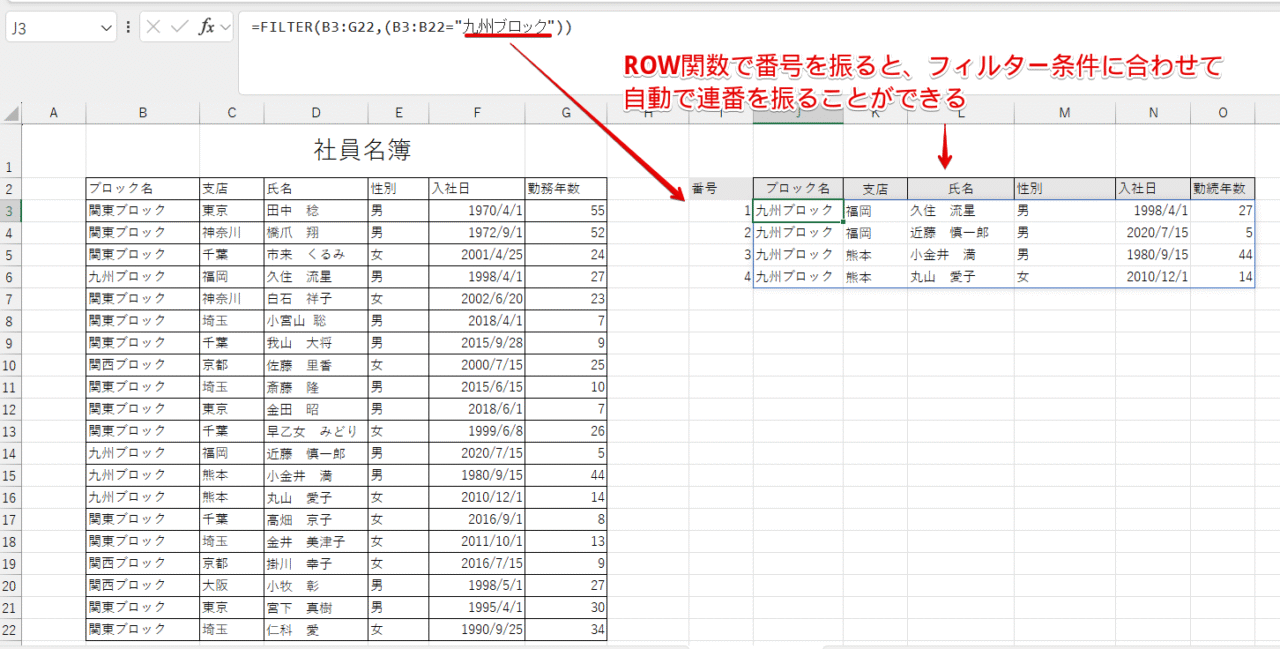
Task: Select column G header
Action: coord(566,113)
